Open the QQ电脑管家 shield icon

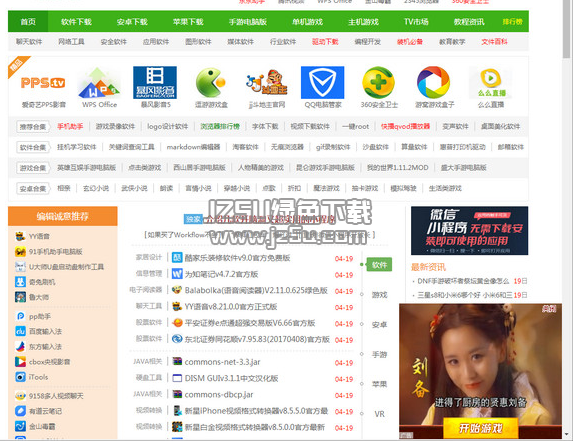[322, 82]
